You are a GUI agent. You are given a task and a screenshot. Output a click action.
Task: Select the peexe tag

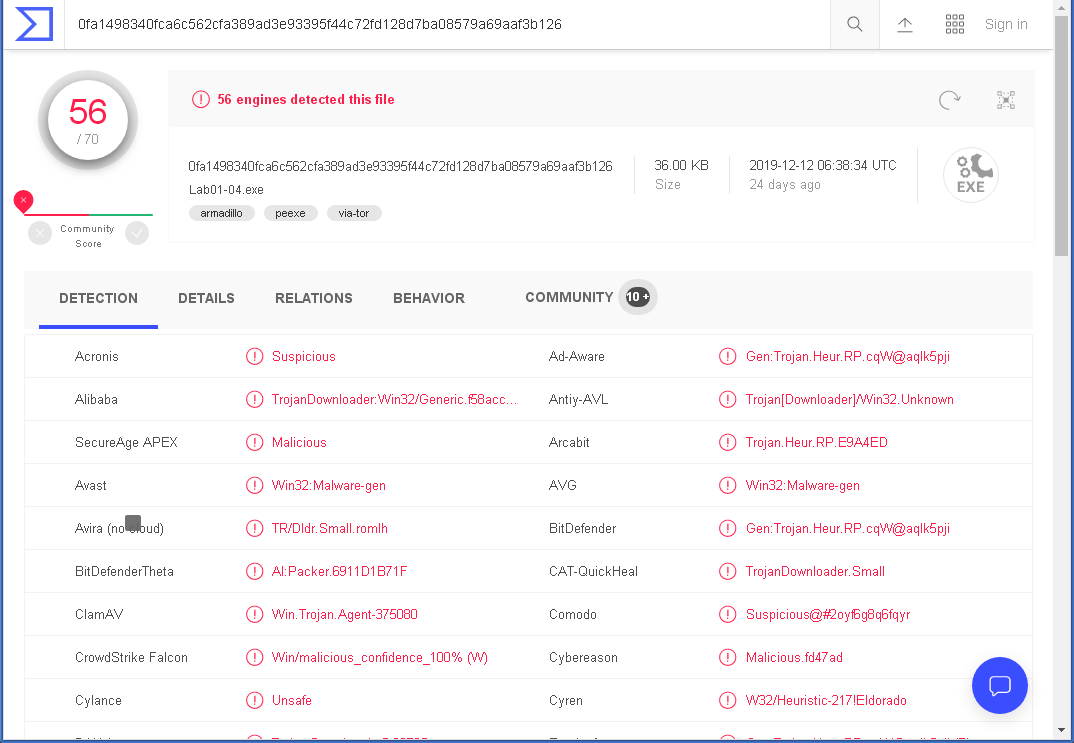pos(290,213)
